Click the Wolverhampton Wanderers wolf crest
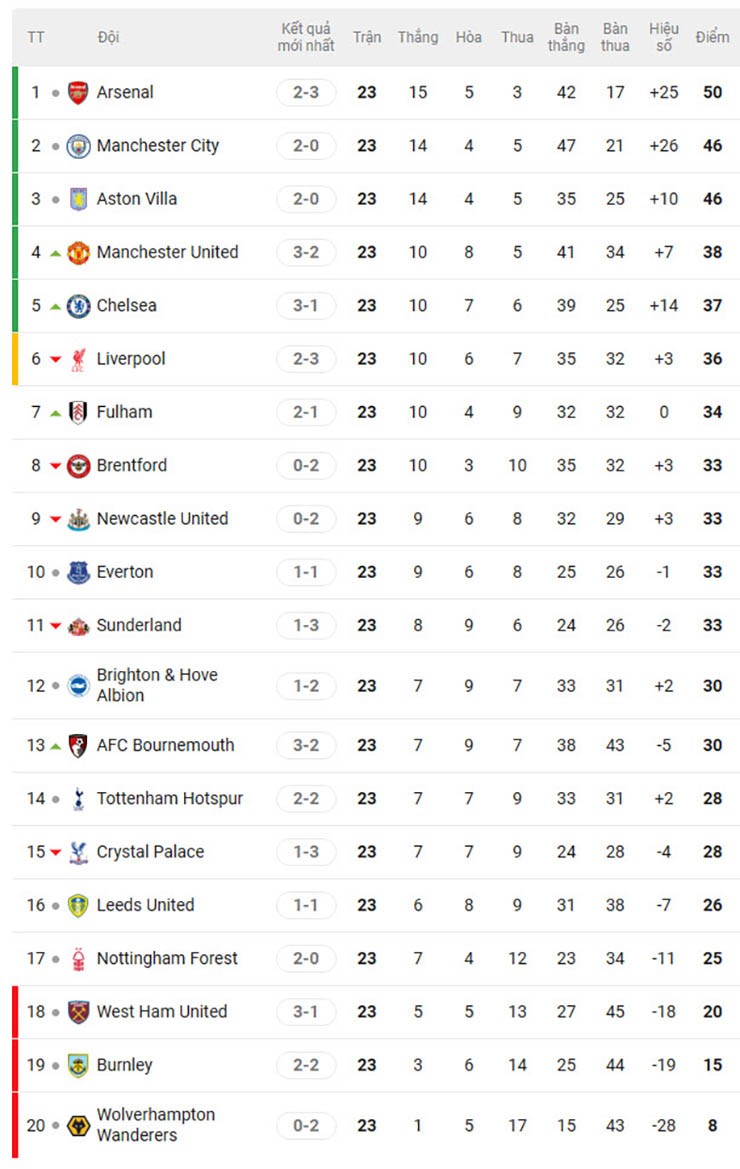The image size is (740, 1169). [x=78, y=1126]
